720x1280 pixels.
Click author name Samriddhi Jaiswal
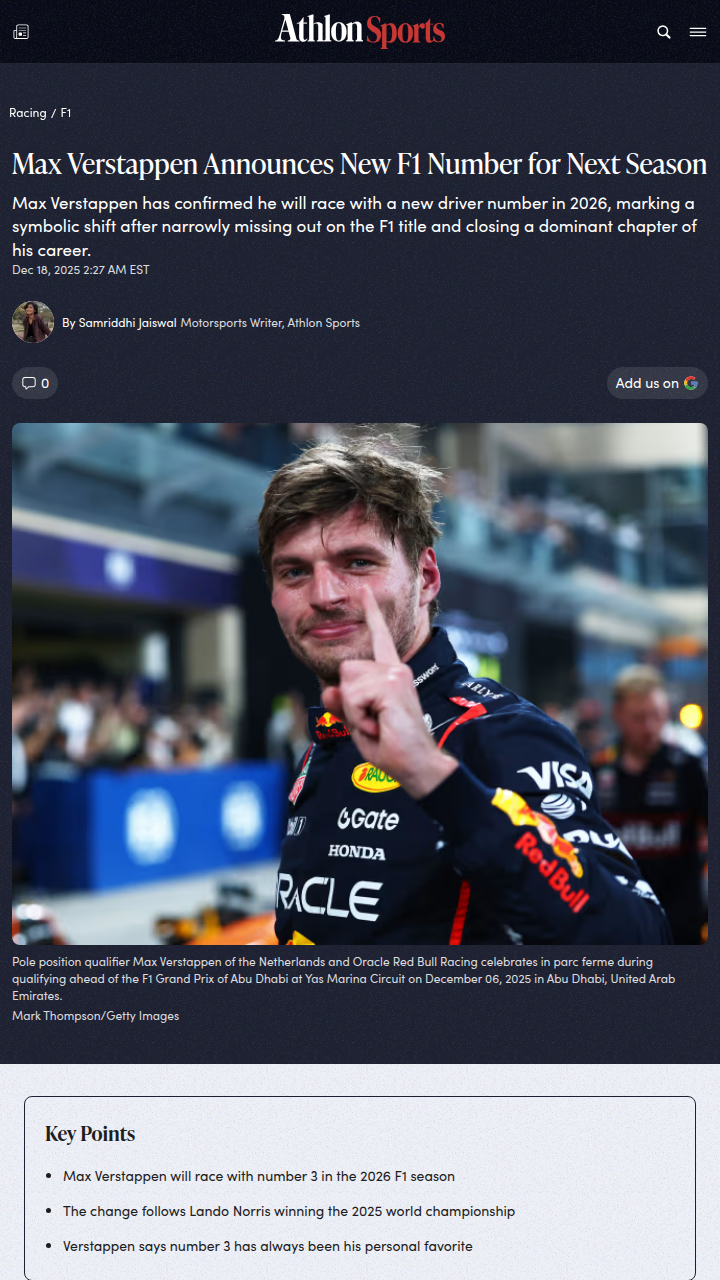pyautogui.click(x=127, y=323)
